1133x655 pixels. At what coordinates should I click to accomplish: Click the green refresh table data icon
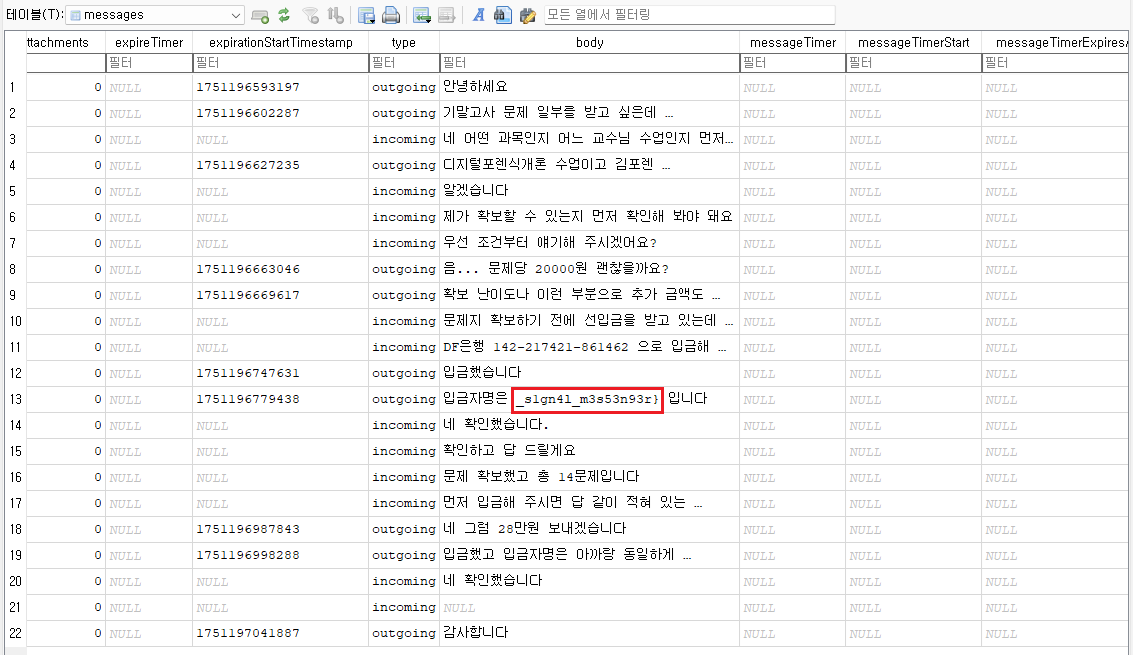tap(284, 15)
